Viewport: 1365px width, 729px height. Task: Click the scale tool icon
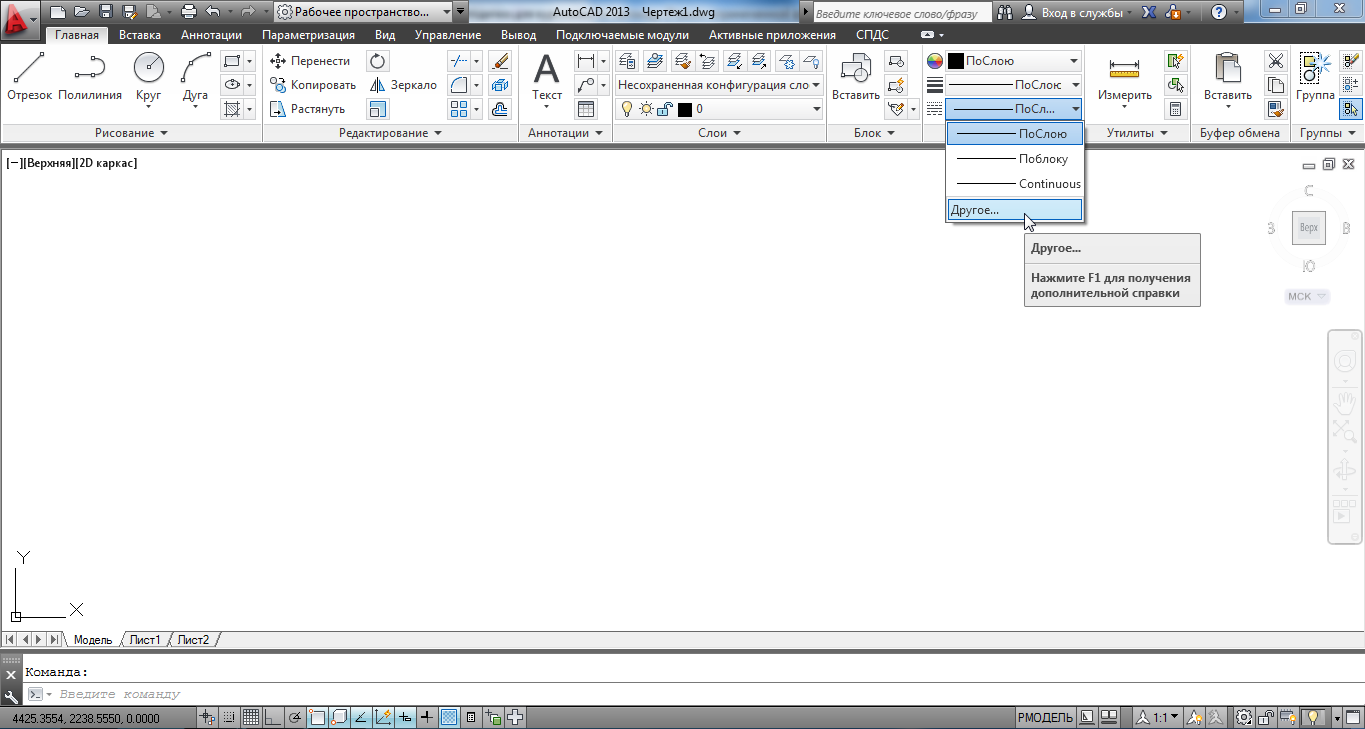pos(378,109)
